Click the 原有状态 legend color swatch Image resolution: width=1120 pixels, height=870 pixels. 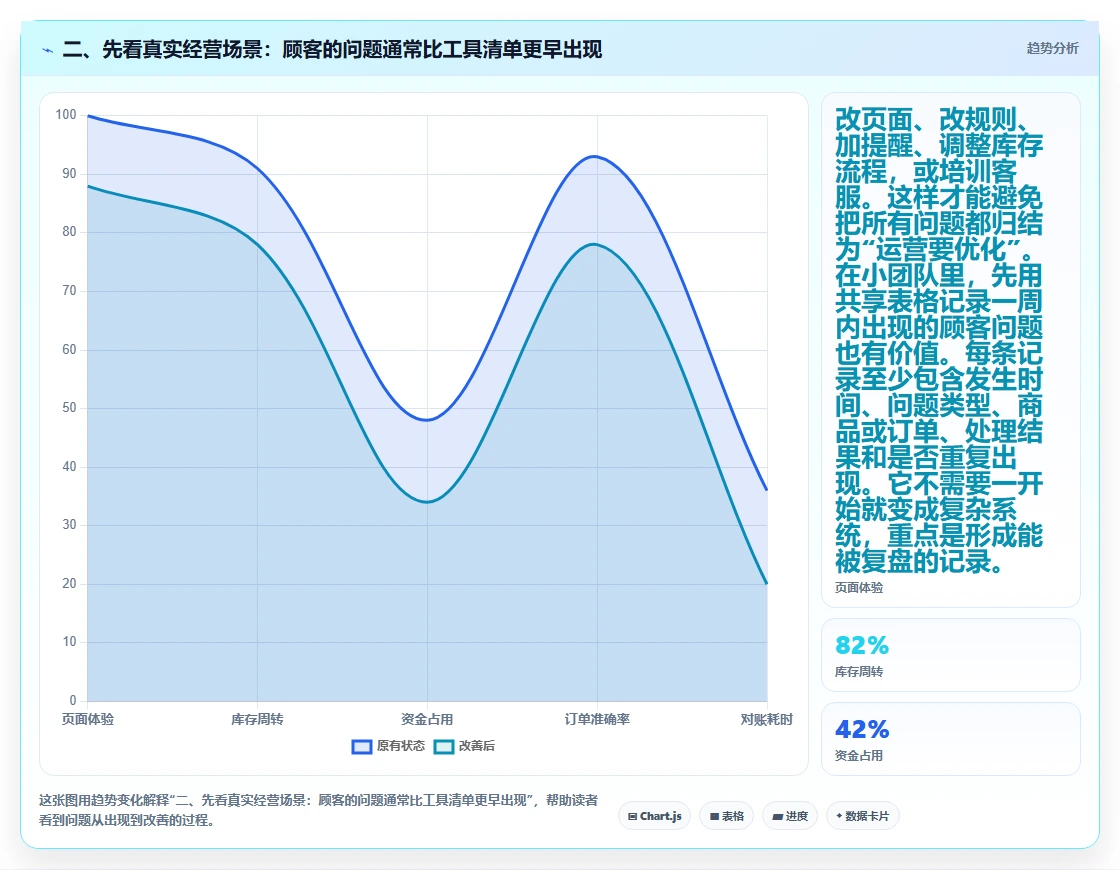(362, 746)
